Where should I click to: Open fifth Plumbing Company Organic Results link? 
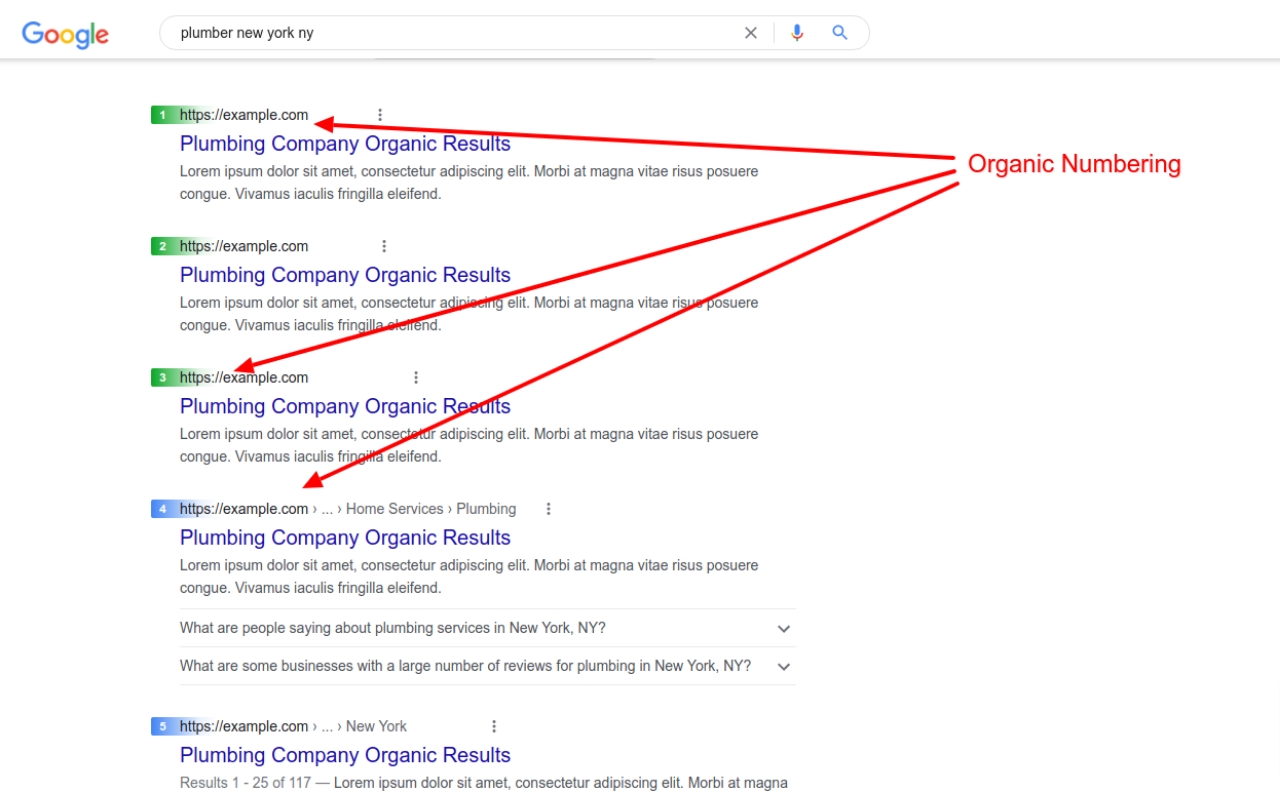(x=345, y=756)
